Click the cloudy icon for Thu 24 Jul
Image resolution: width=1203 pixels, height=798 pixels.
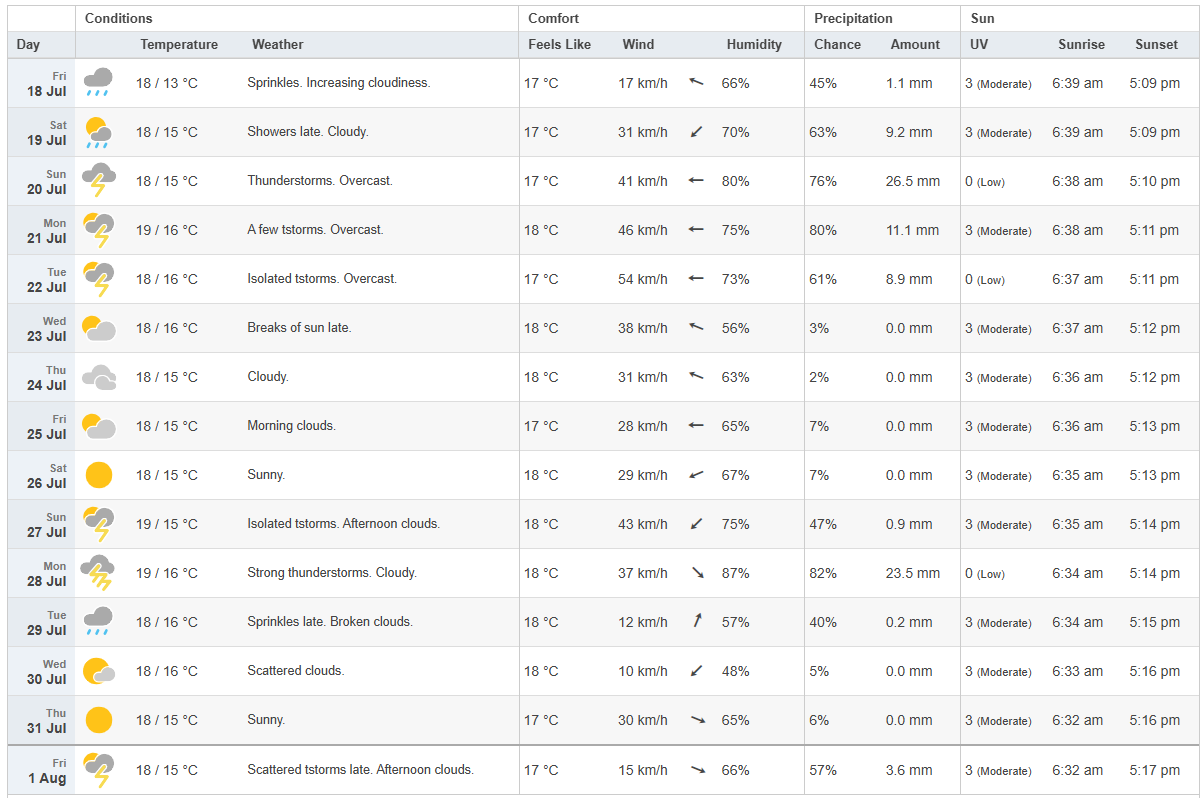coord(98,377)
